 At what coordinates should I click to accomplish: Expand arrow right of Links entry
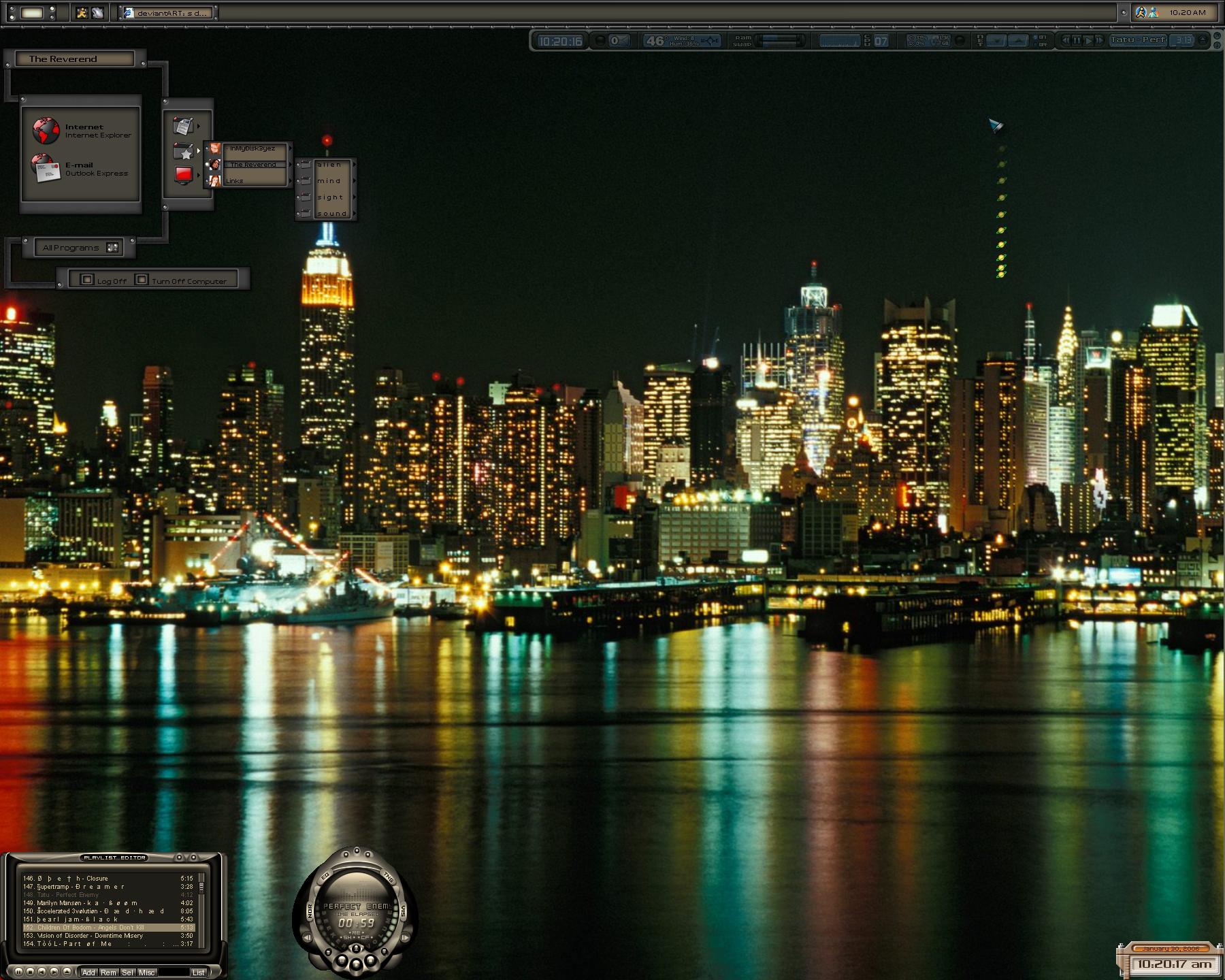click(x=290, y=181)
